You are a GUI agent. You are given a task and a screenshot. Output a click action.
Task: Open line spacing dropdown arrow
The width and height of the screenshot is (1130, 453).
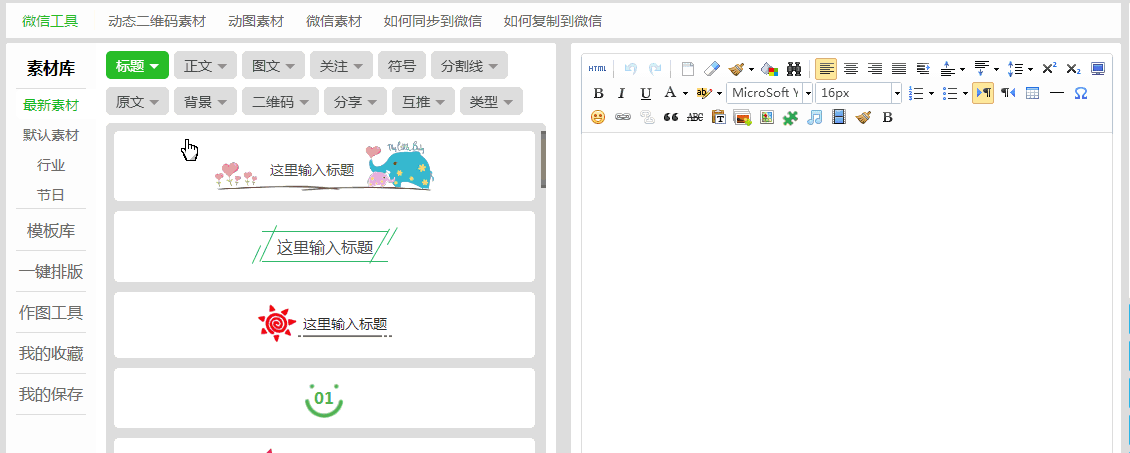[x=1030, y=69]
